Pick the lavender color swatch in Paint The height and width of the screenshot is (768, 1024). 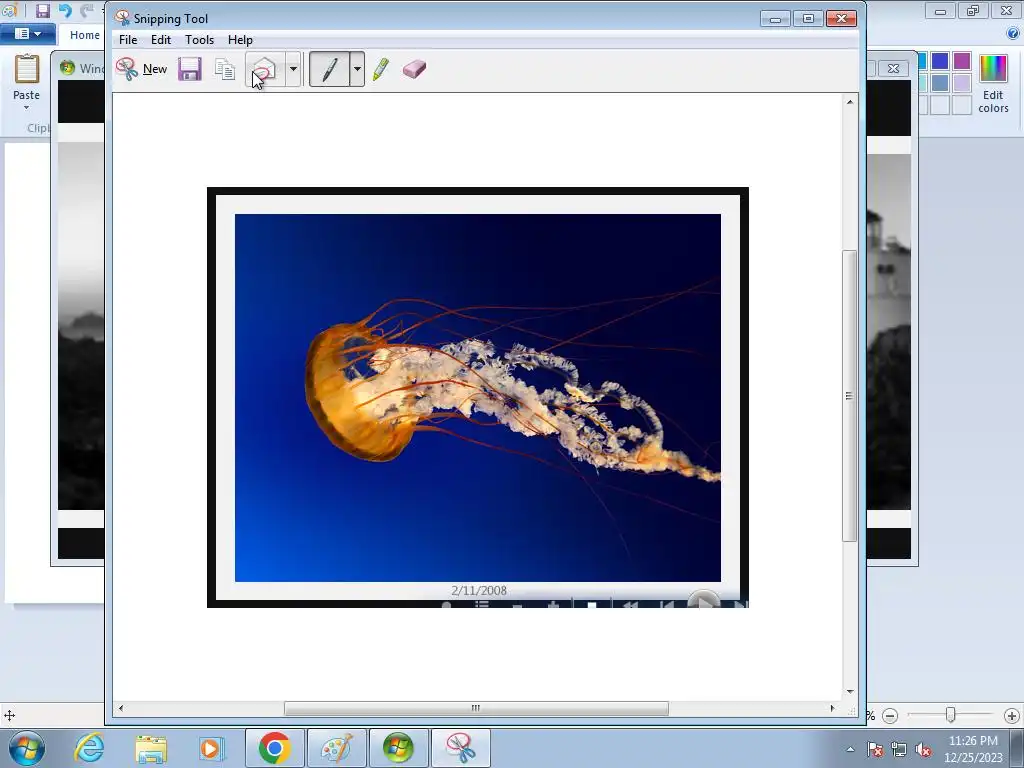tap(962, 83)
